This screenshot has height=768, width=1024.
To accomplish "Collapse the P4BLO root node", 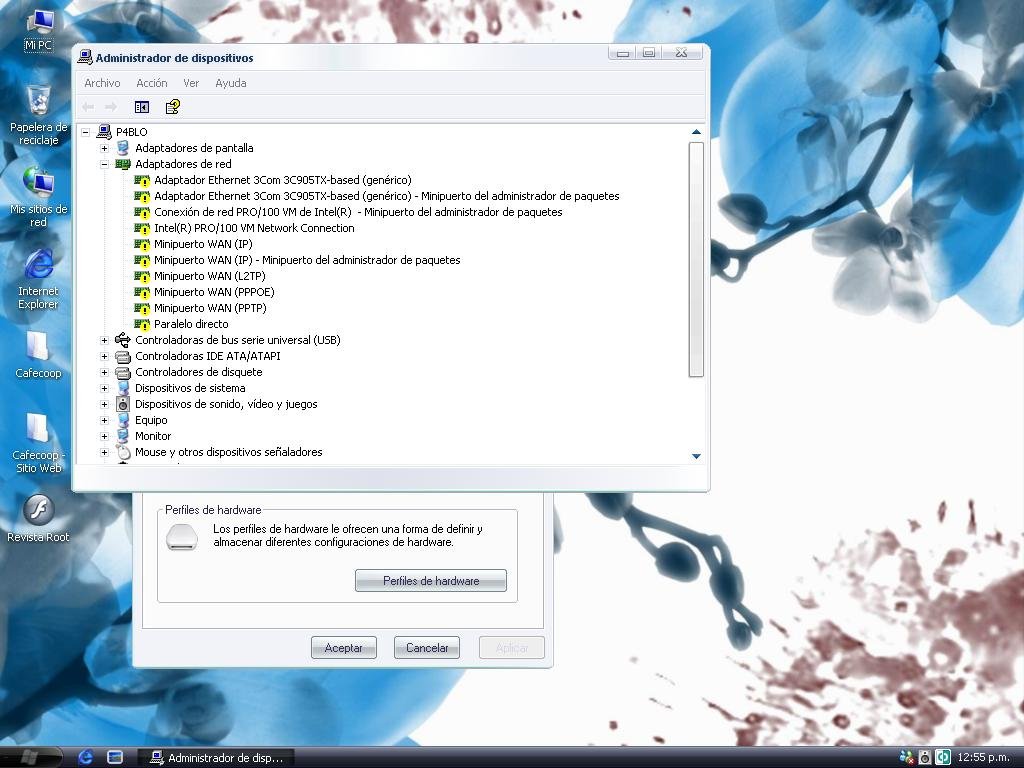I will point(86,132).
